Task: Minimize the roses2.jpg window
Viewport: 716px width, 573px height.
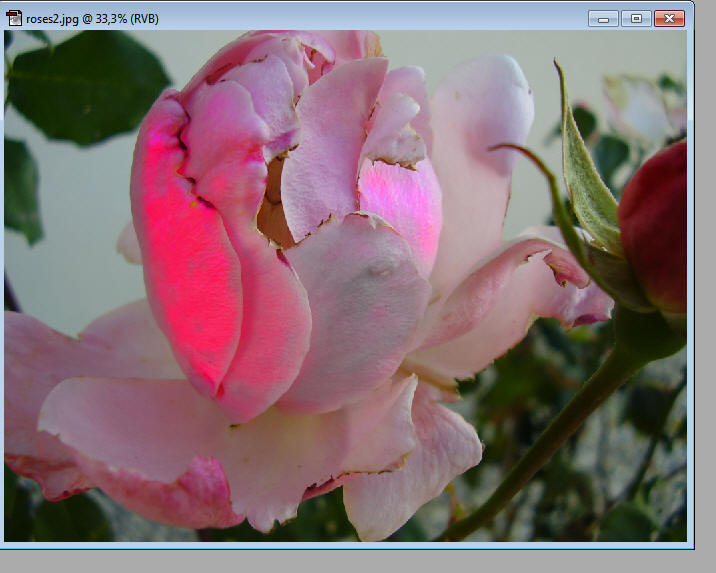Action: pyautogui.click(x=603, y=19)
